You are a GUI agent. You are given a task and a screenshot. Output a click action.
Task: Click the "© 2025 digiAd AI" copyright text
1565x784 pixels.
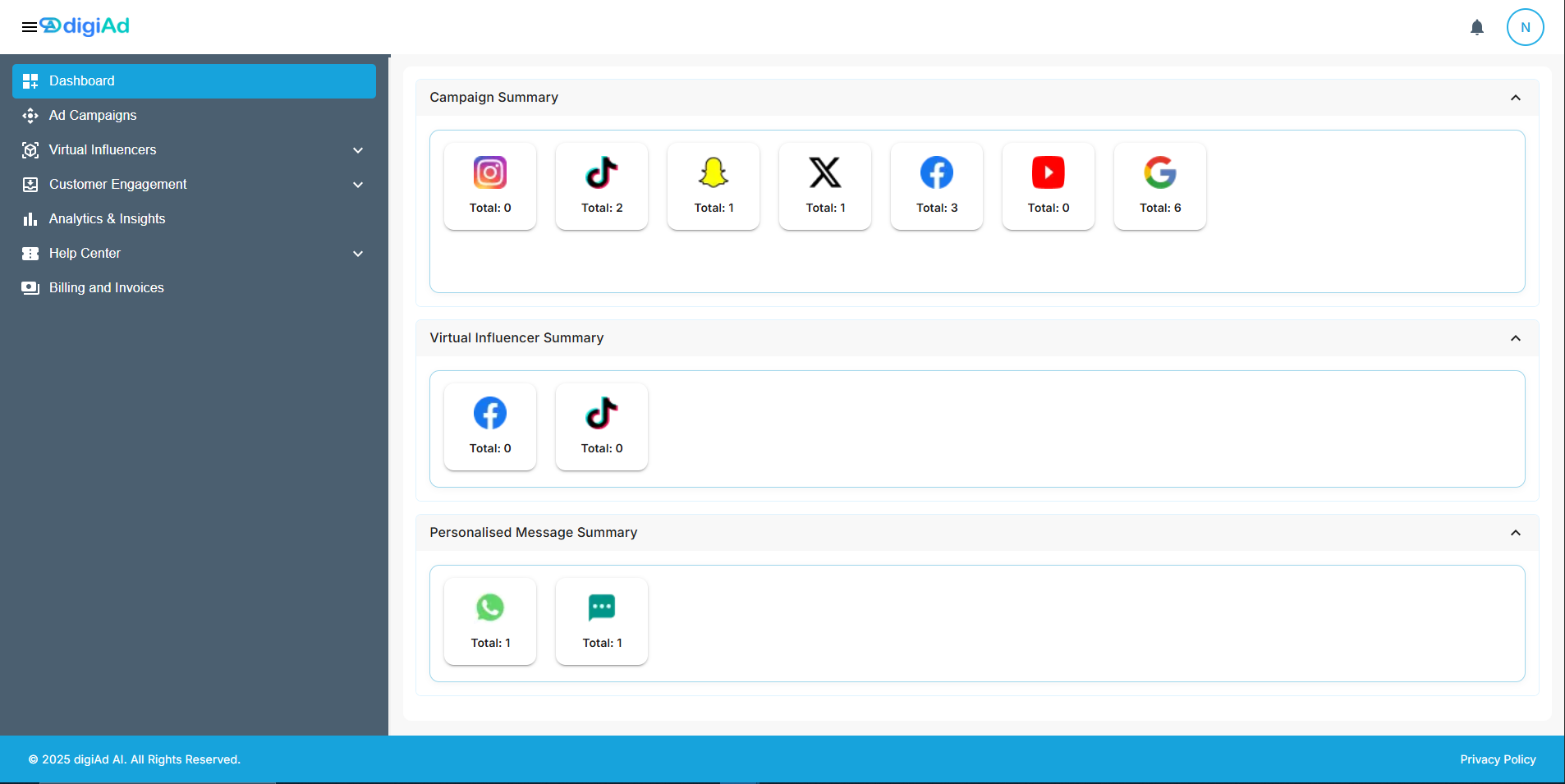135,759
